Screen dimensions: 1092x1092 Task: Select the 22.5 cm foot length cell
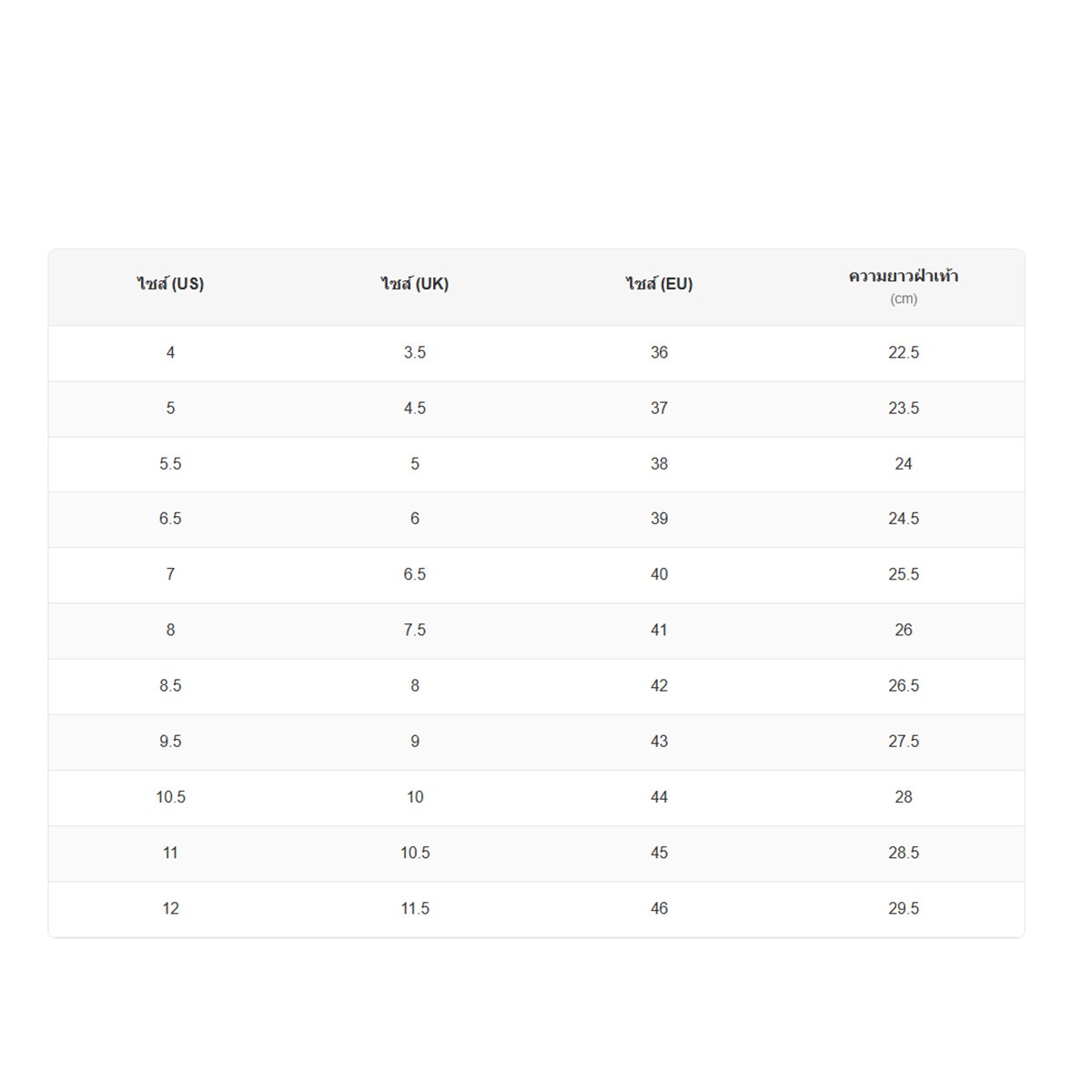(904, 353)
